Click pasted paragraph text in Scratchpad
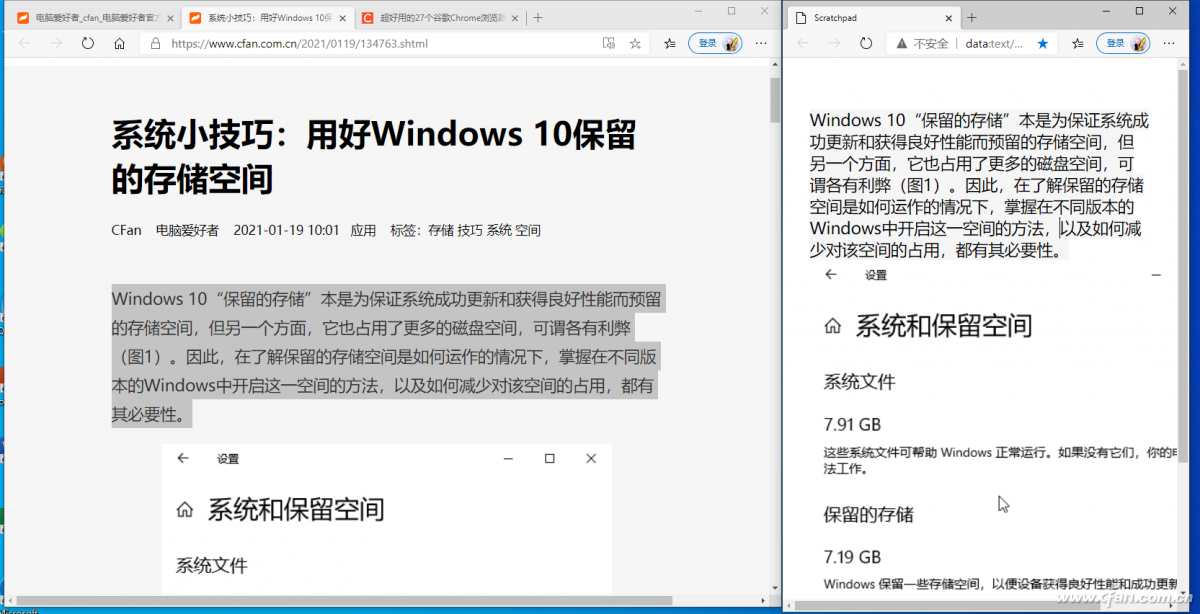1200x614 pixels. (980, 185)
